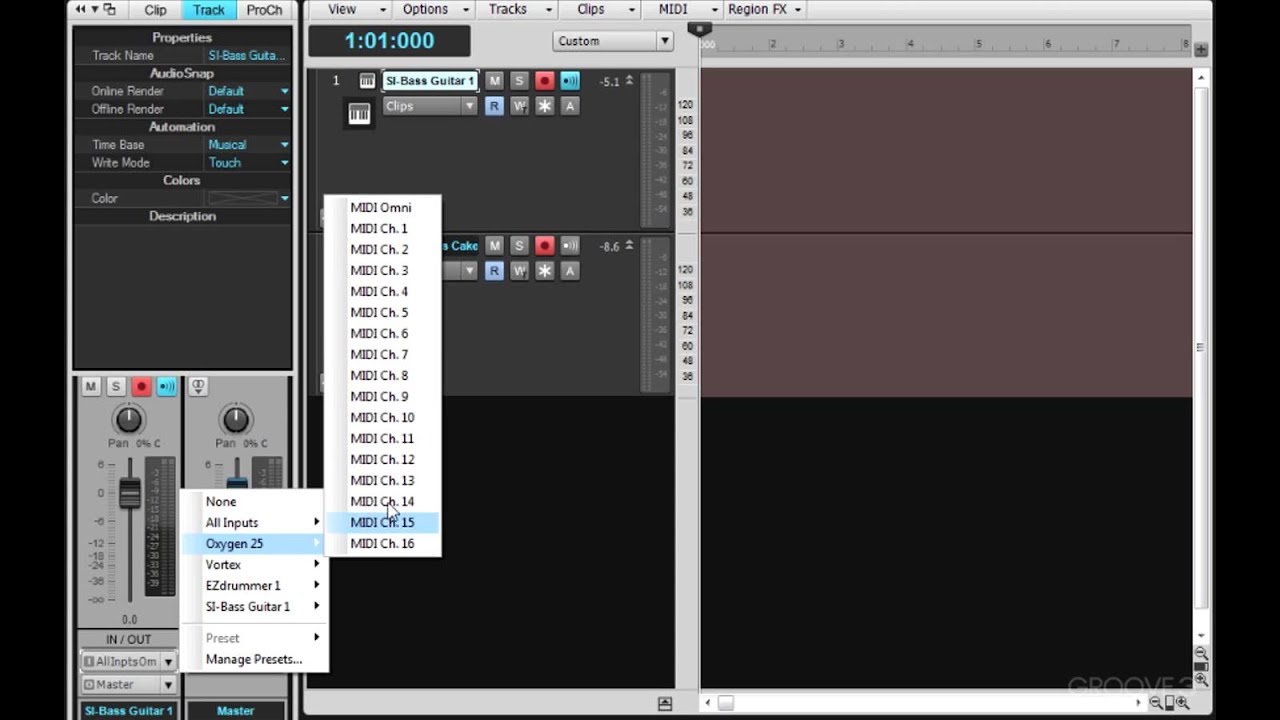Screen dimensions: 1280x720
Task: Click the A archive button on track 1
Action: pos(570,106)
